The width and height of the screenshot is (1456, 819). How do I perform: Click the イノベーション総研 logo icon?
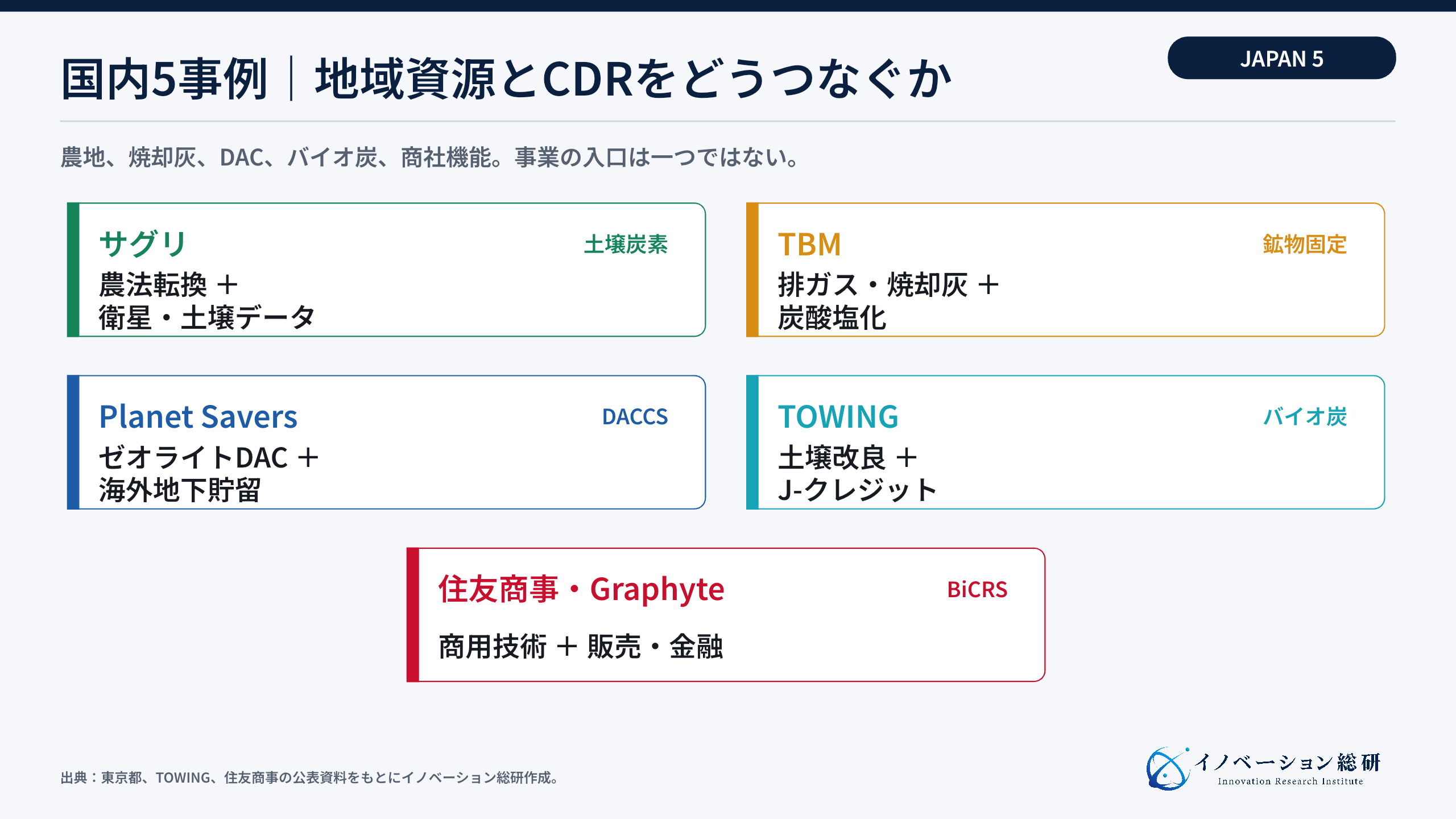coord(1168,769)
